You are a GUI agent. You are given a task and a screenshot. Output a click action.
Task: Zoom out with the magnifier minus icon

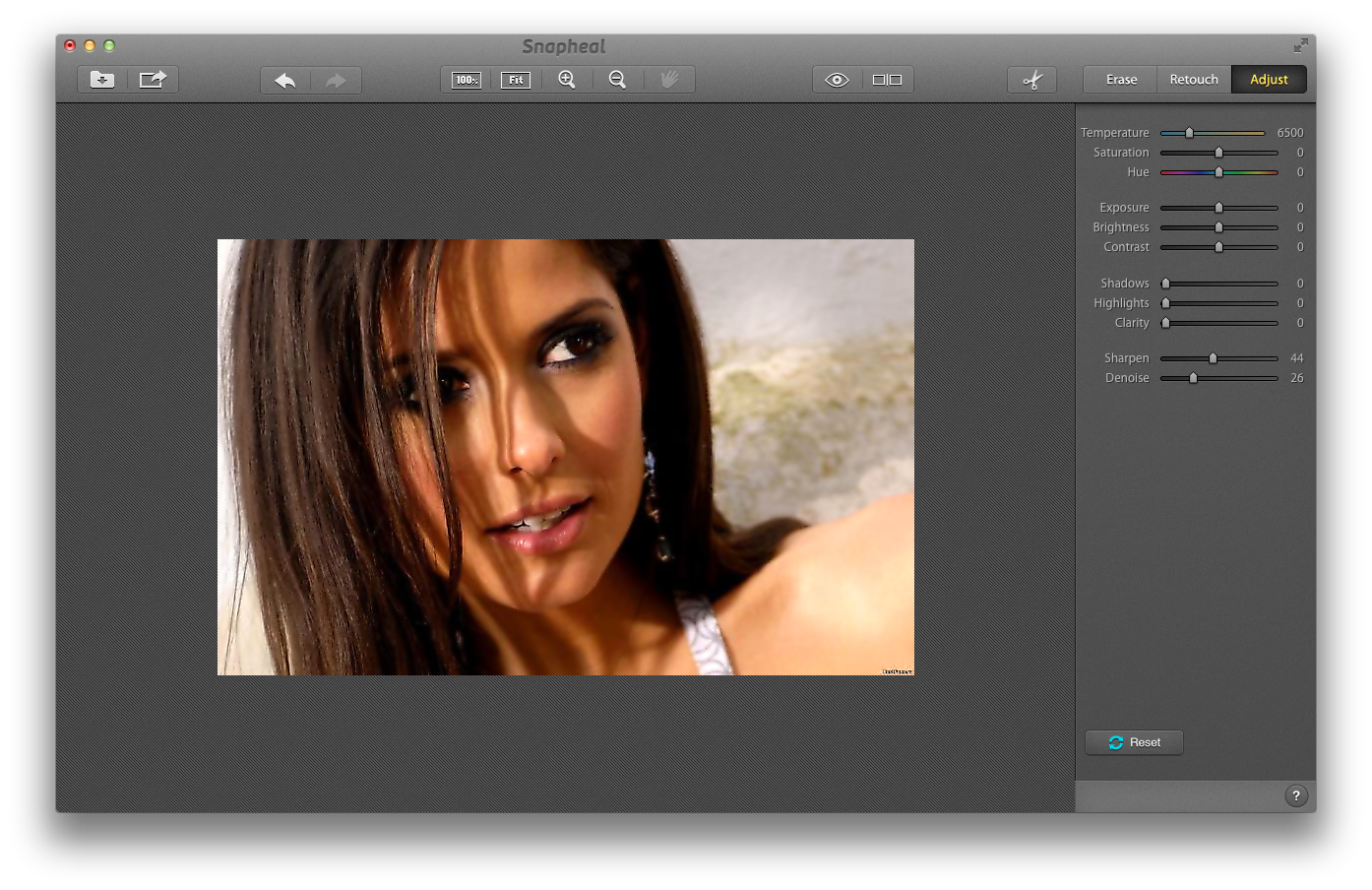click(x=617, y=80)
